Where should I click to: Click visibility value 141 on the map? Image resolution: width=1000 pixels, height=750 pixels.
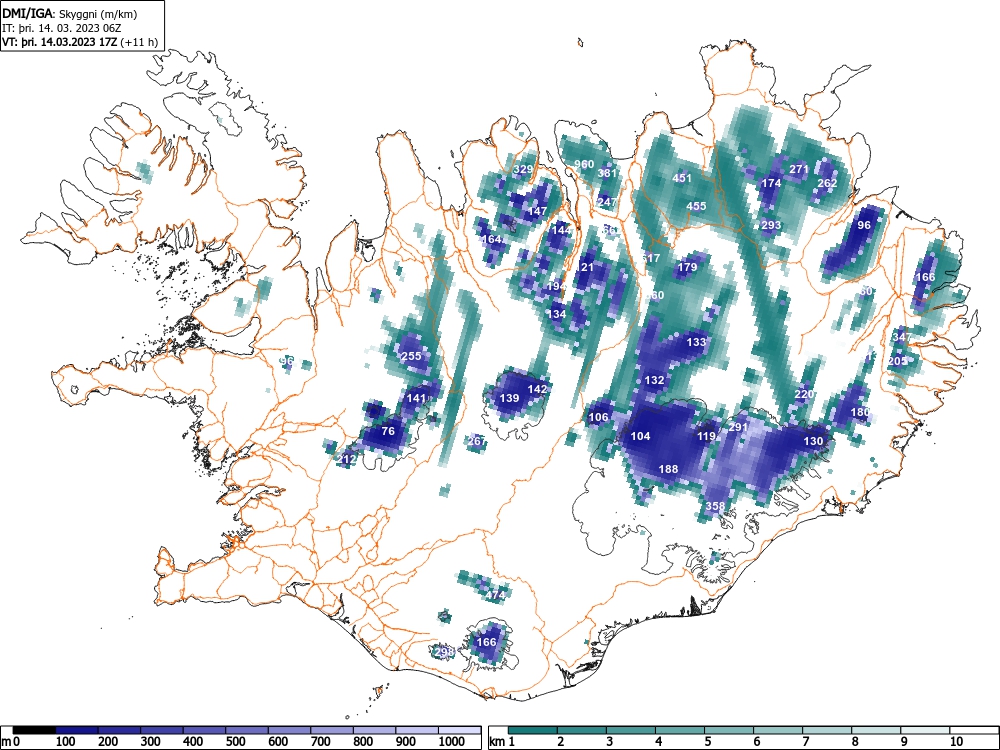(416, 398)
